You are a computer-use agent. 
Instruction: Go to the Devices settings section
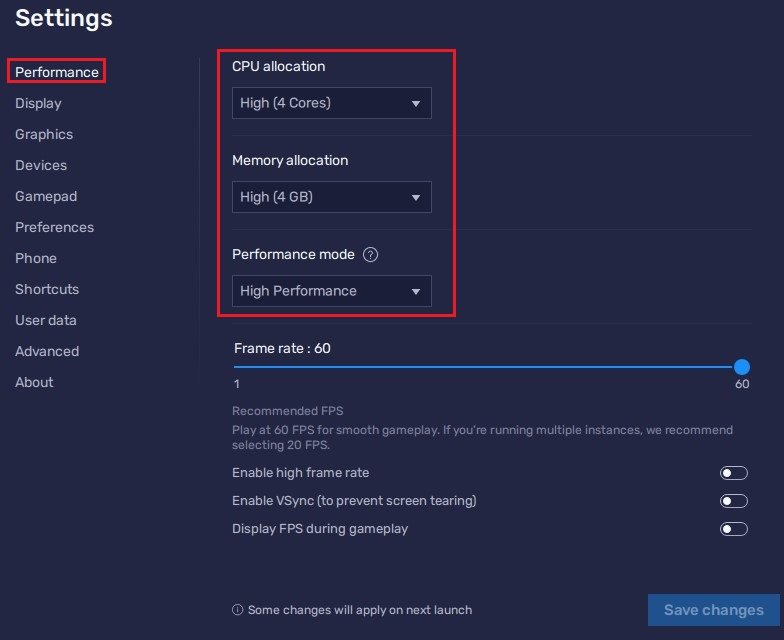pos(41,165)
